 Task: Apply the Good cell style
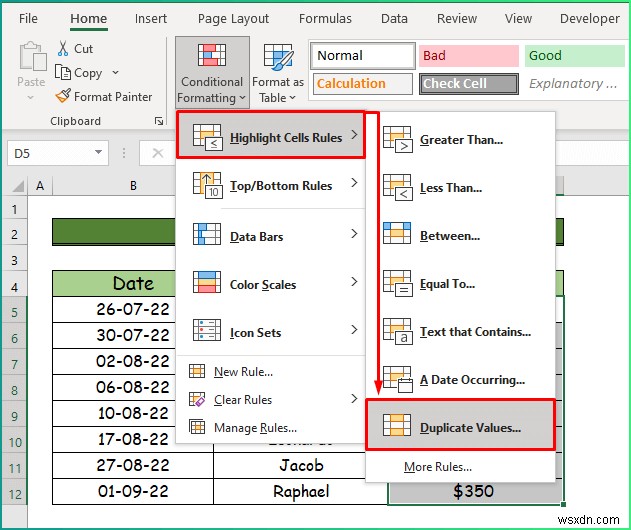pos(574,56)
